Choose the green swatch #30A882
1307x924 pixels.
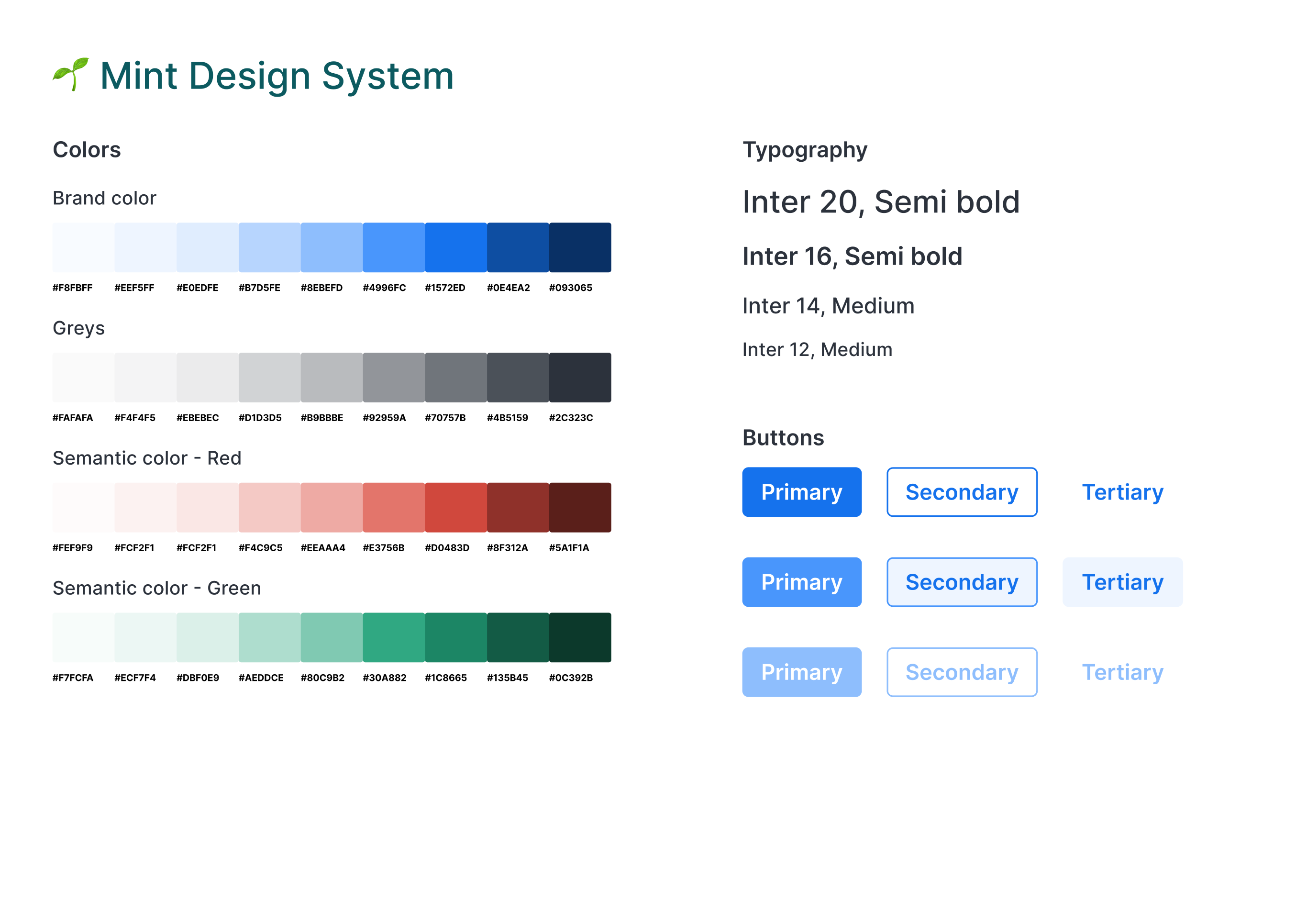tap(394, 637)
